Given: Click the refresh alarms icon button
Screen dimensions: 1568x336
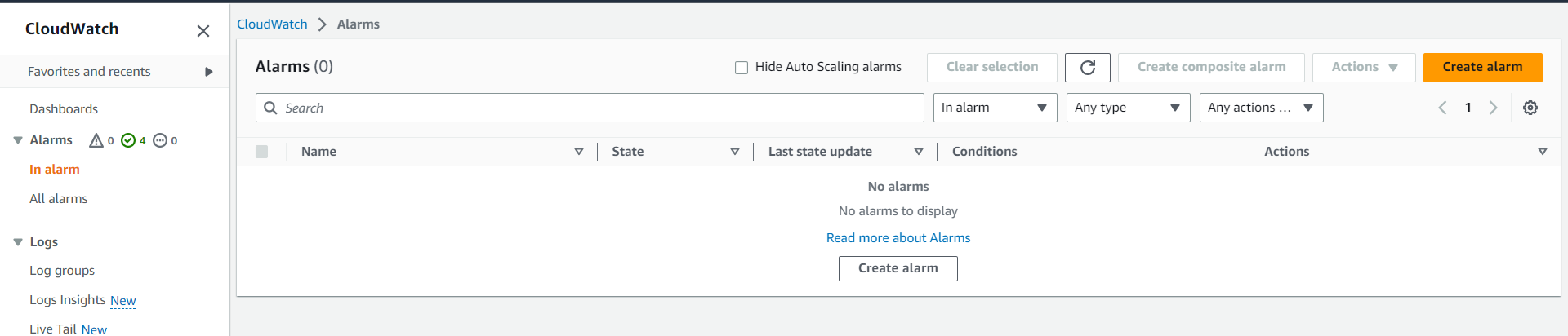Looking at the screenshot, I should [1087, 68].
